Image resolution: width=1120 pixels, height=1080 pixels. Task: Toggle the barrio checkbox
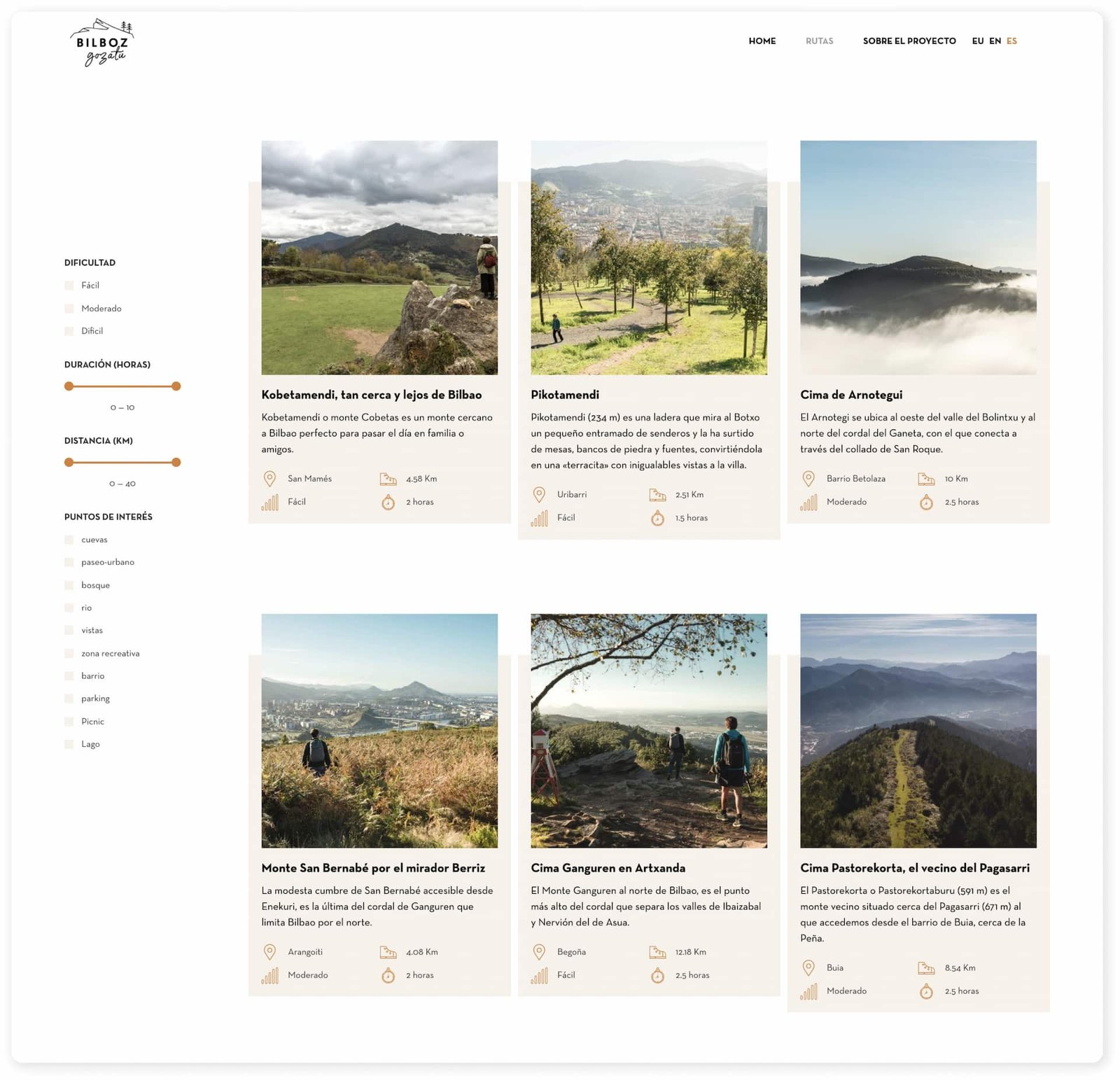tap(69, 676)
